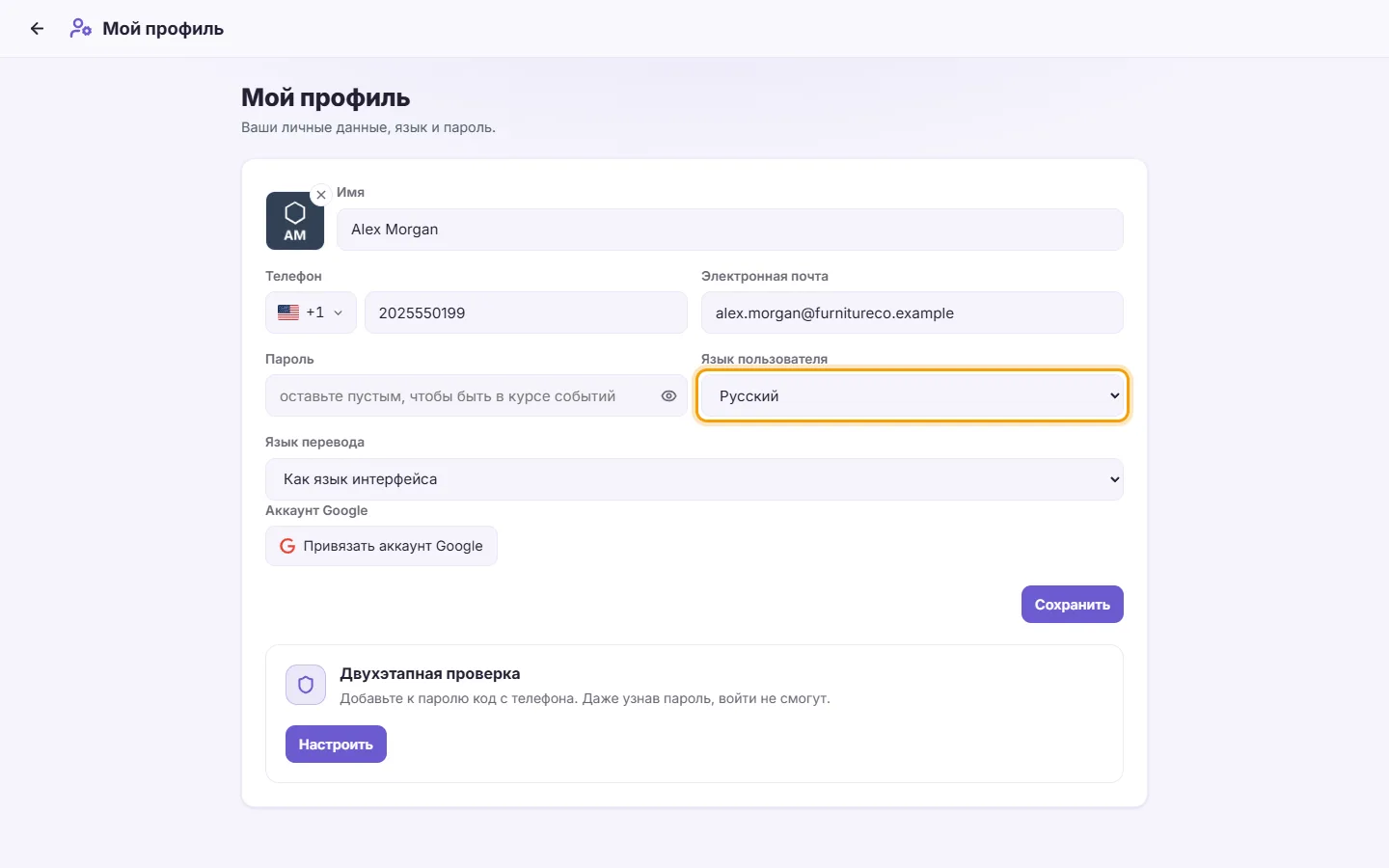Click the back arrow in the header

click(x=37, y=29)
